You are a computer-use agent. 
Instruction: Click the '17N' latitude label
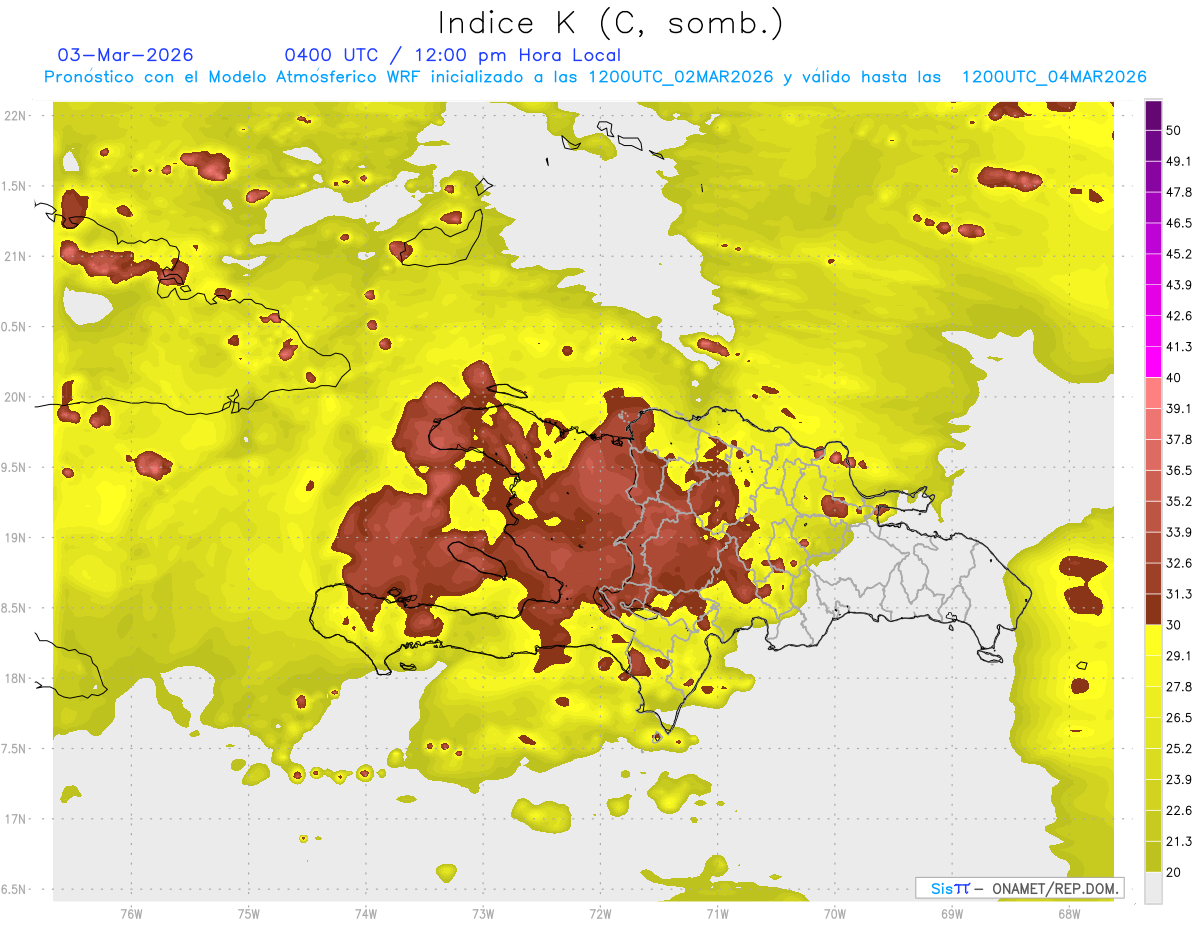pos(14,819)
